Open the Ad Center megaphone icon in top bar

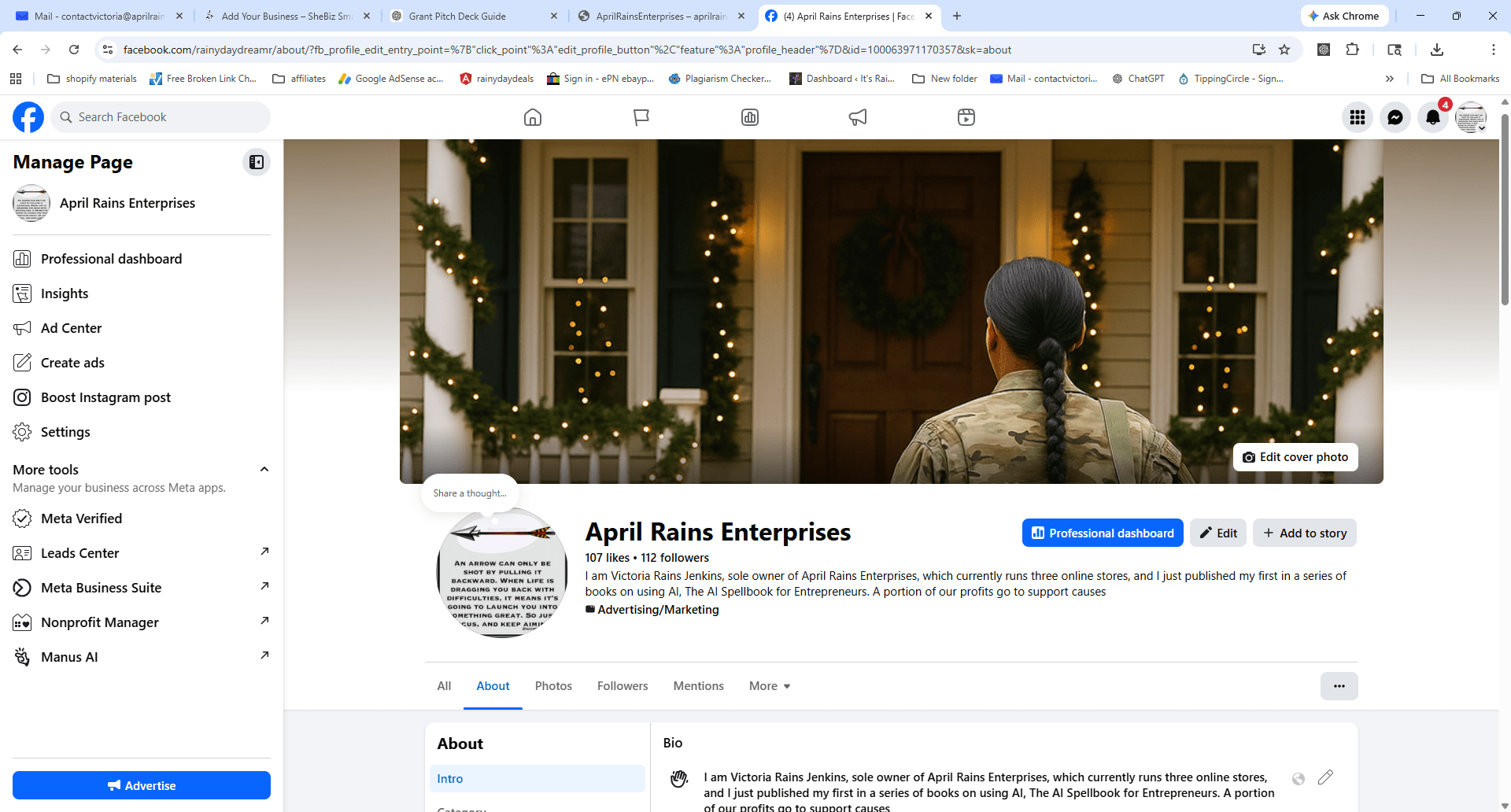(858, 117)
